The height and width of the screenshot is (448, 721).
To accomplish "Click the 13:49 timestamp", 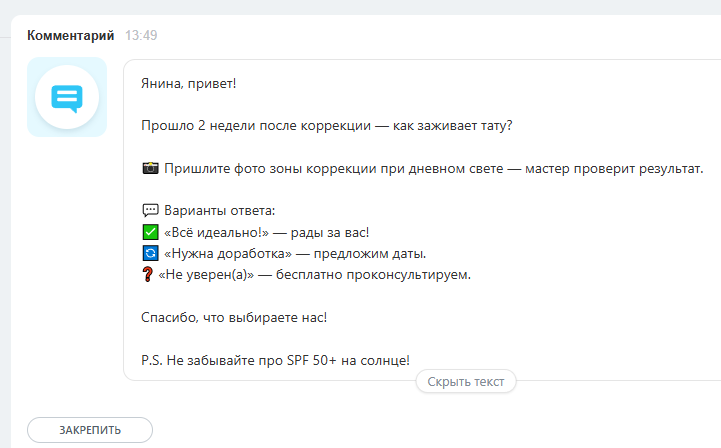I will [141, 35].
